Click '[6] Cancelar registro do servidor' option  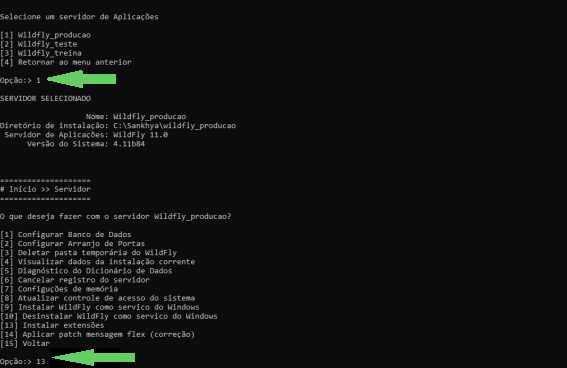tap(75, 280)
